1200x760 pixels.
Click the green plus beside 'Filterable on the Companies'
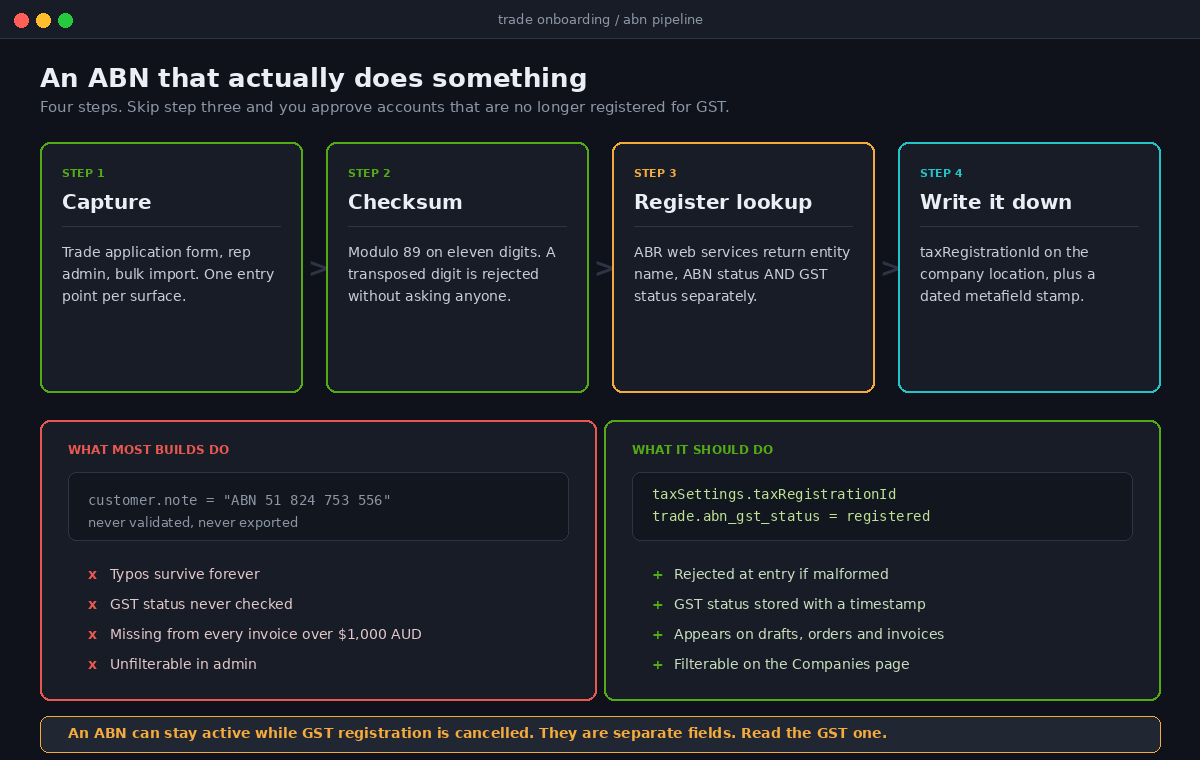coord(657,665)
